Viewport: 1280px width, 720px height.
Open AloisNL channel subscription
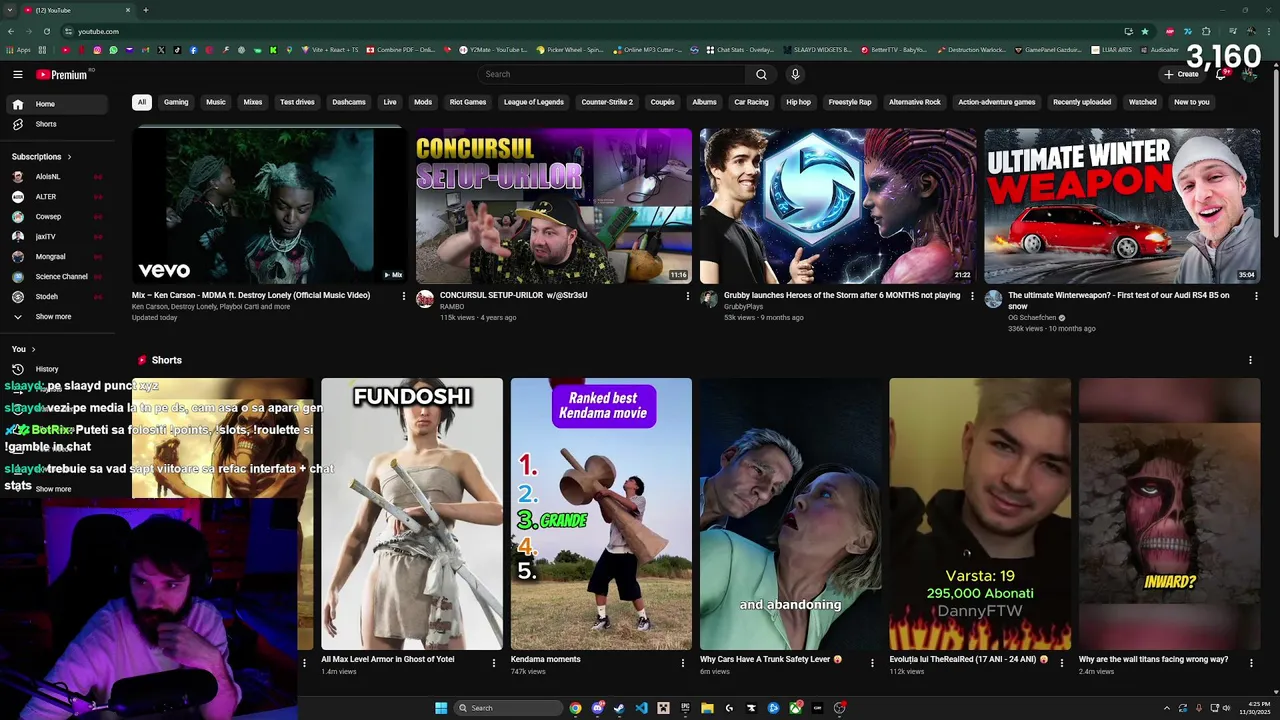pyautogui.click(x=56, y=177)
